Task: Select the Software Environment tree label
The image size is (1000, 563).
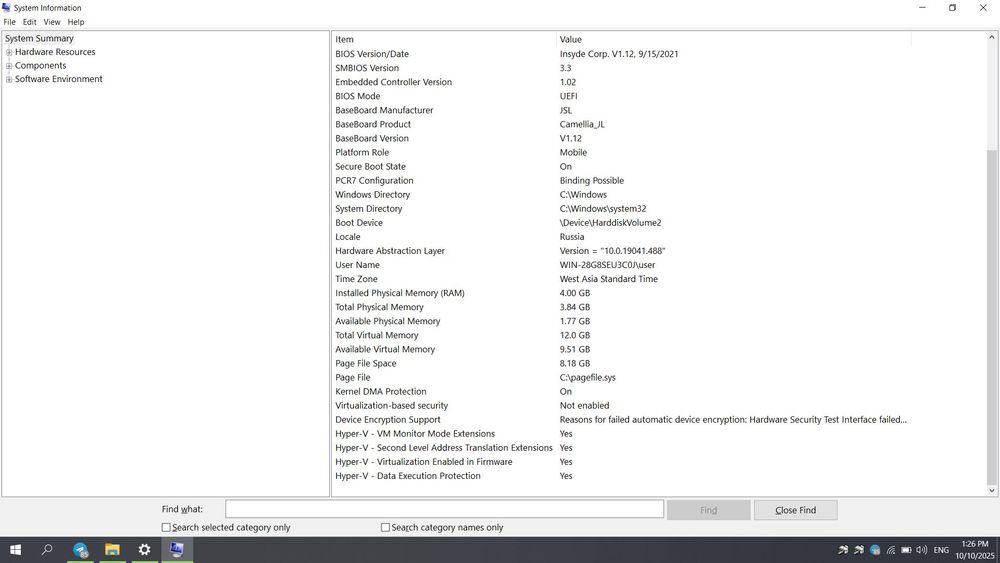Action: tap(59, 79)
